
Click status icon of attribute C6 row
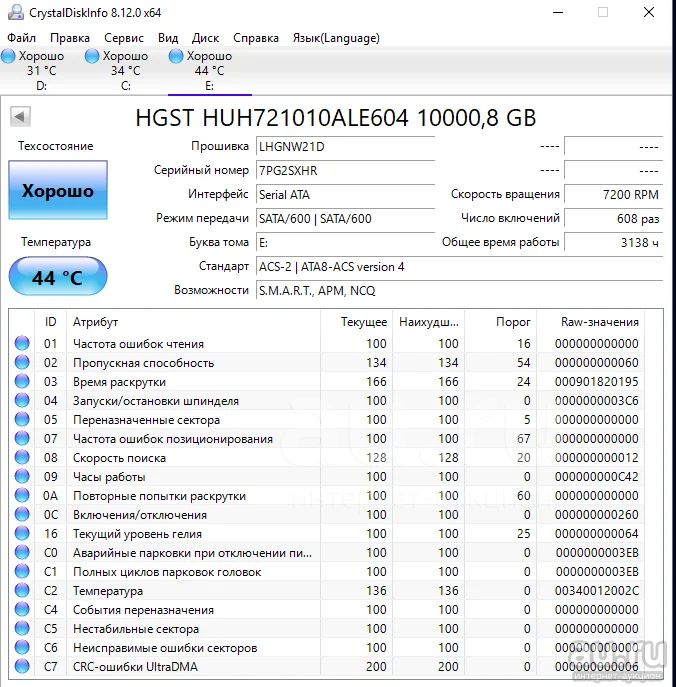22,647
